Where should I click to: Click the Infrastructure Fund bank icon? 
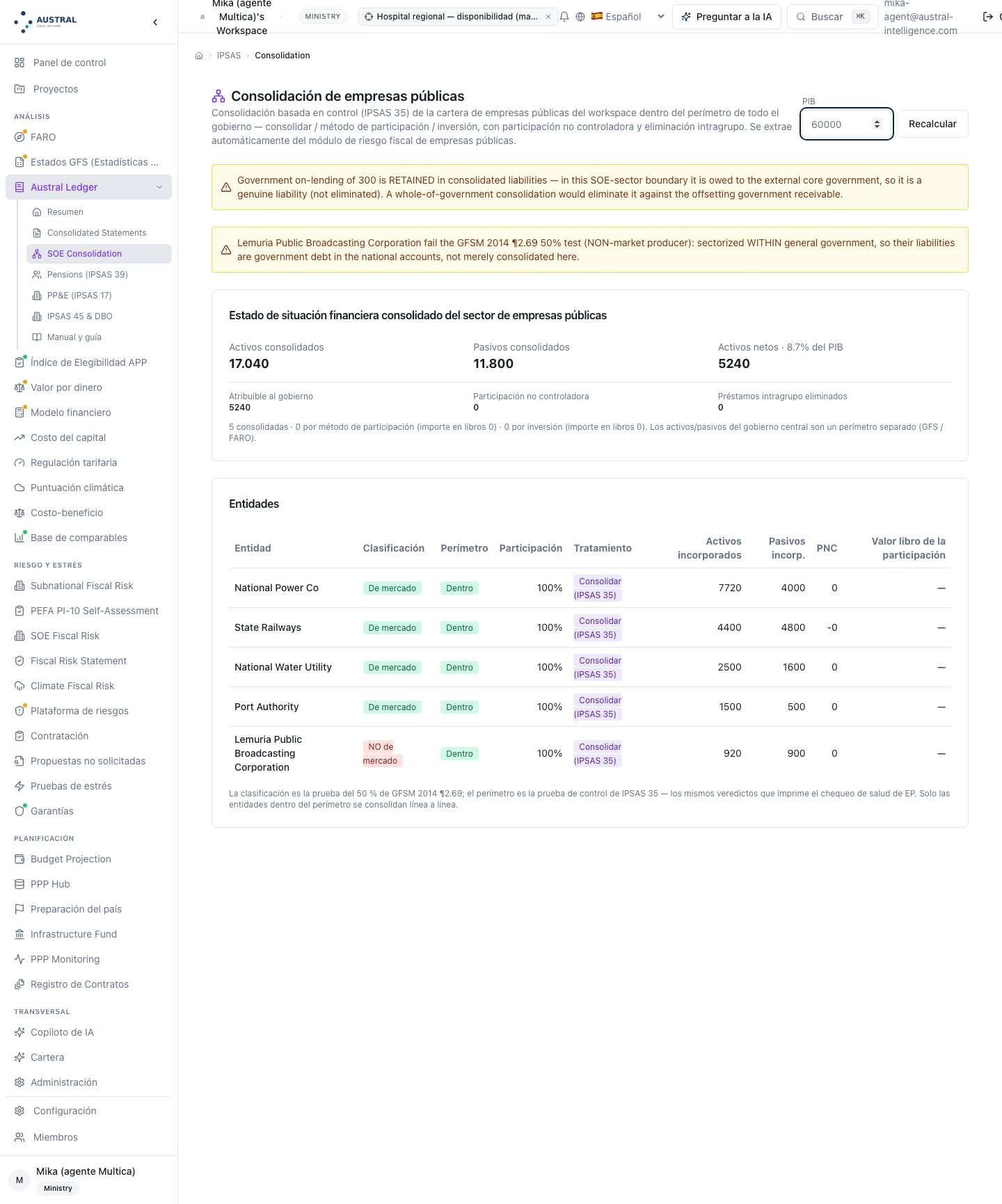(19, 934)
